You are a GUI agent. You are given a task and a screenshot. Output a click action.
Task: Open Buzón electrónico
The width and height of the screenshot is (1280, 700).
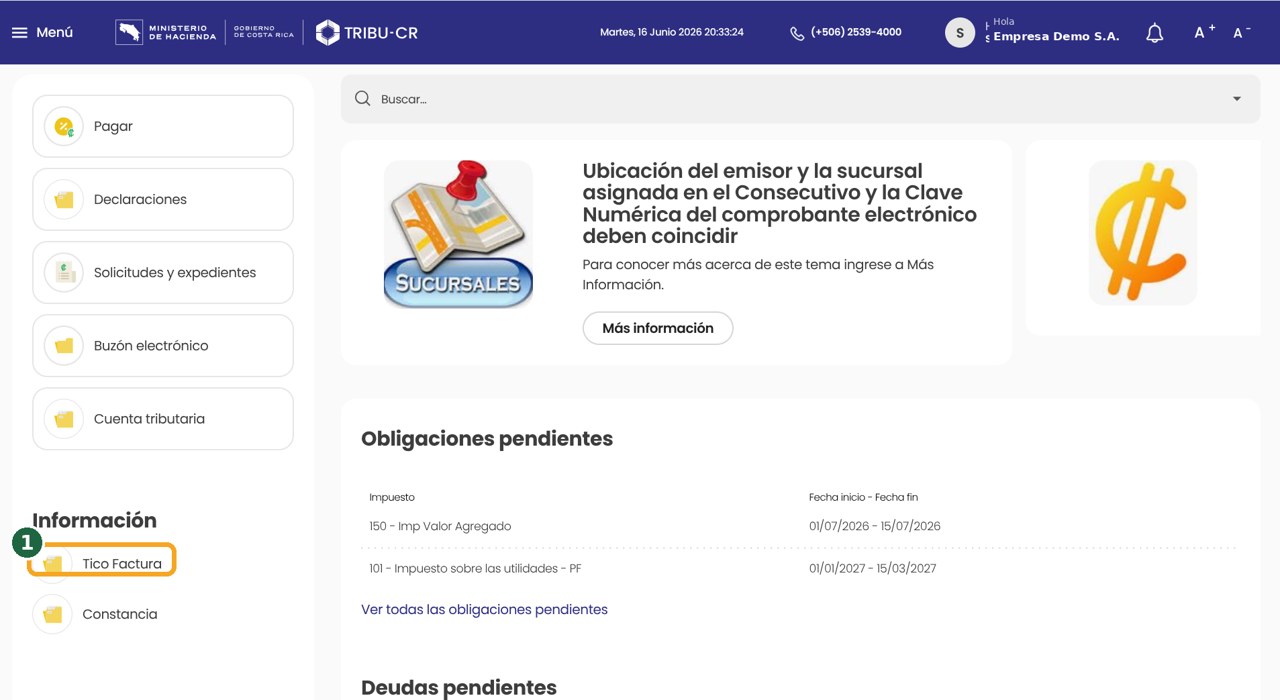163,345
